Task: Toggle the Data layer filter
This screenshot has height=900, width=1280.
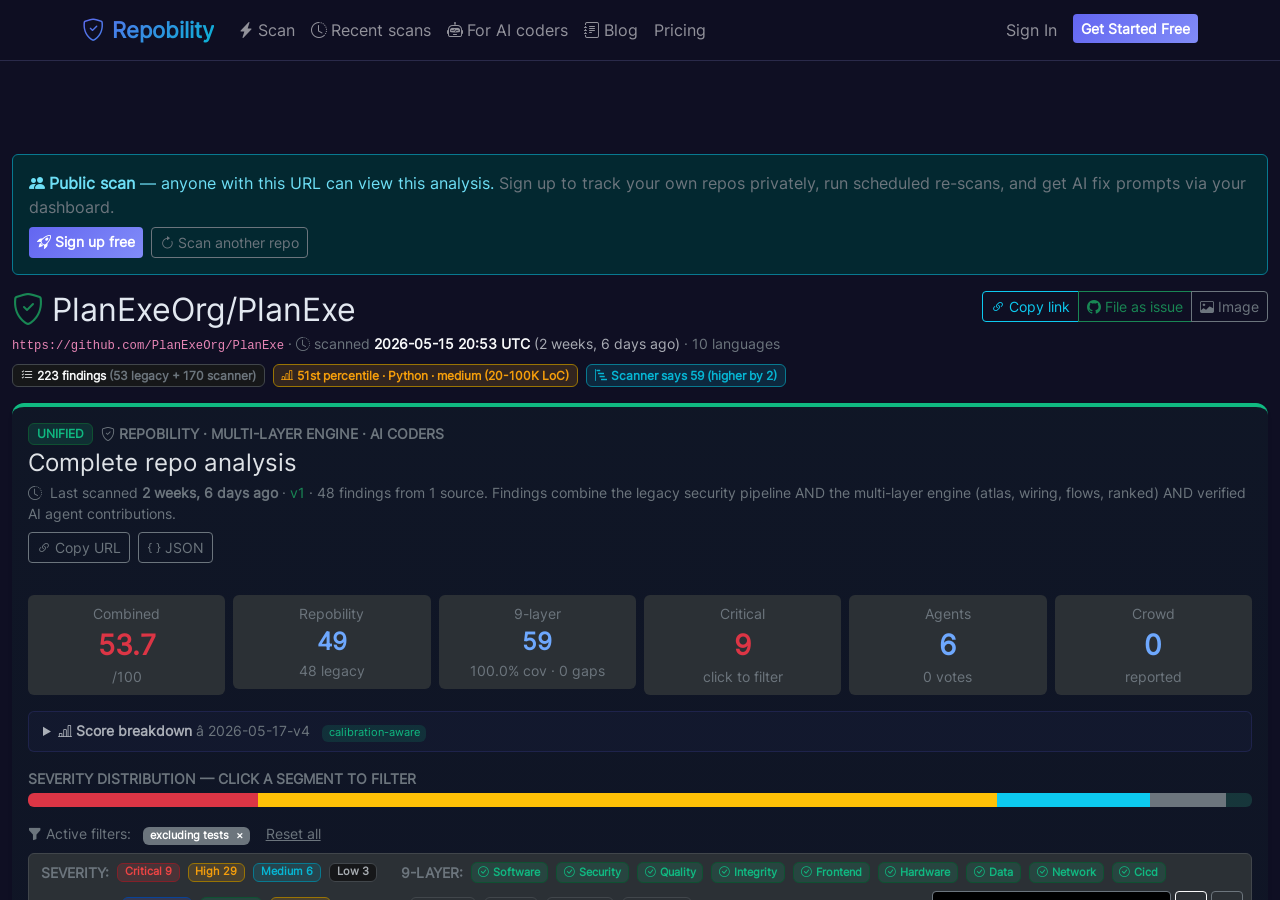Action: click(993, 873)
